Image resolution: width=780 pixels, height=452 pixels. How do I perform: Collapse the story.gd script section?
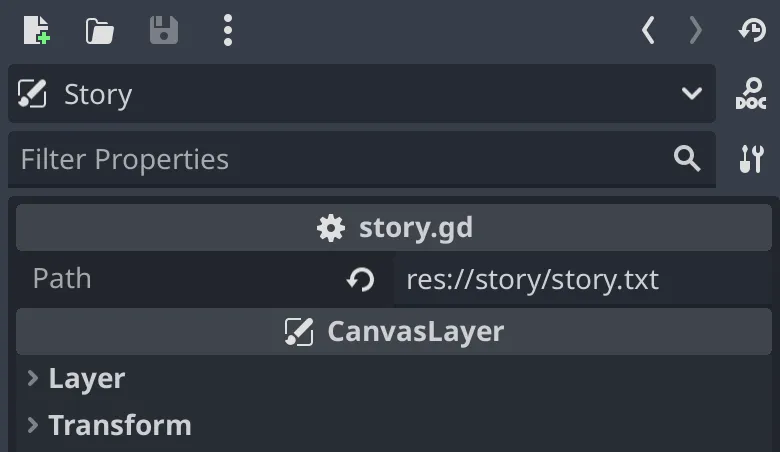(394, 228)
